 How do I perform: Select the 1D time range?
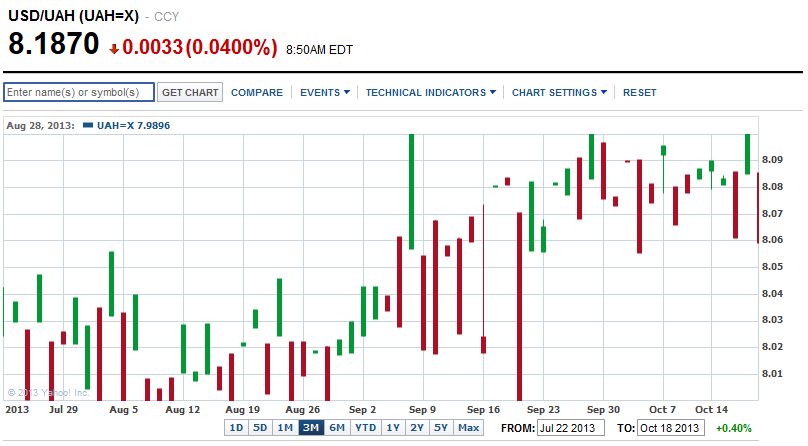click(236, 428)
